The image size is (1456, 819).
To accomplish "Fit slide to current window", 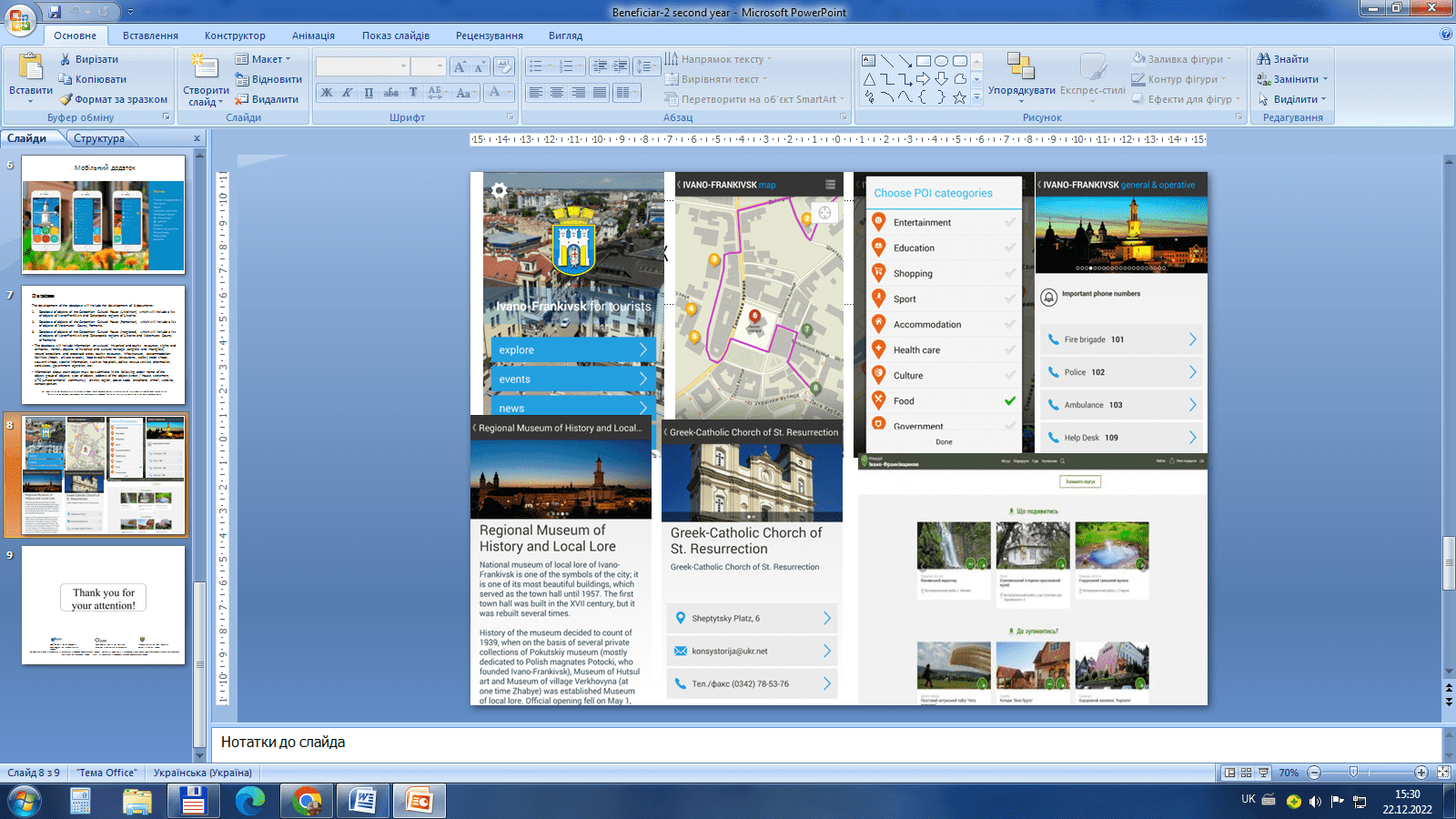I will 1443,773.
